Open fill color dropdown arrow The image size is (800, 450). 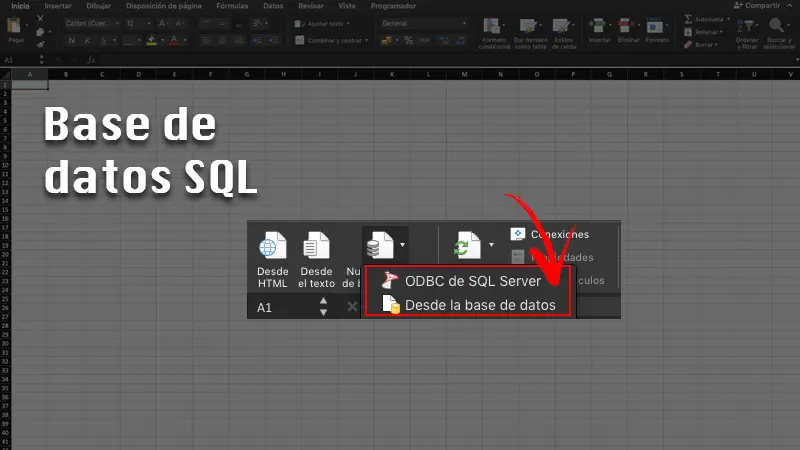pos(162,40)
